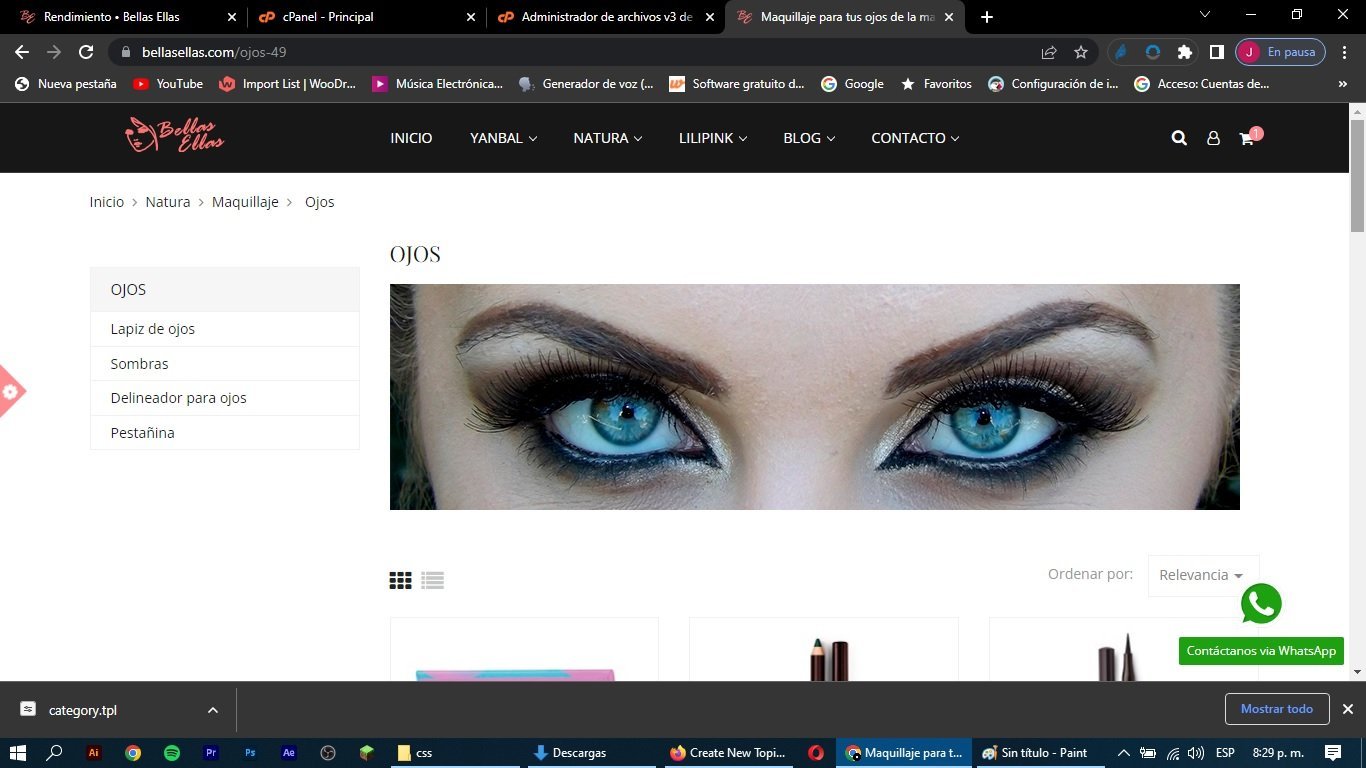Open Adobe Photoshop from the taskbar

250,753
